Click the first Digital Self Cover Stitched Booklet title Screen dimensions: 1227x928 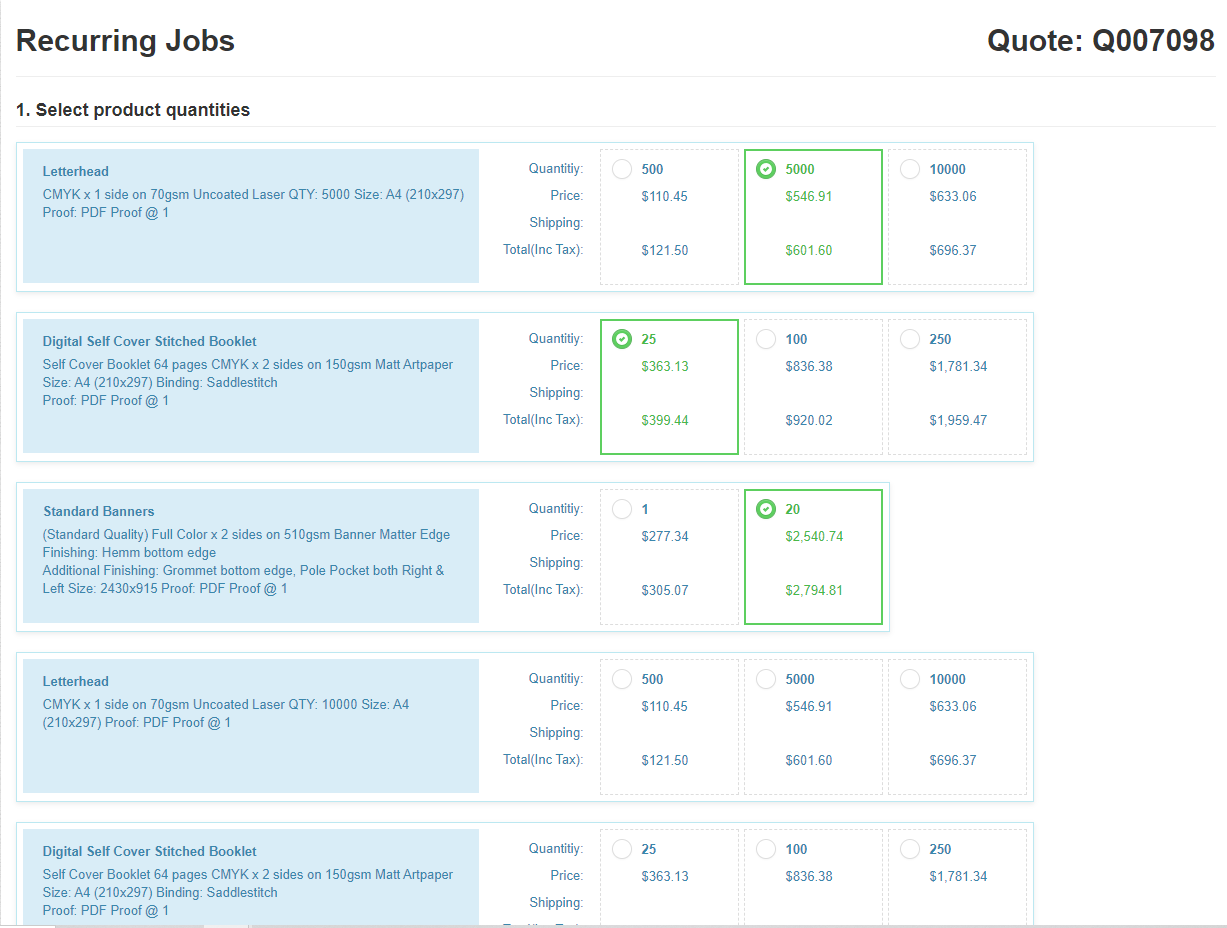tap(150, 341)
